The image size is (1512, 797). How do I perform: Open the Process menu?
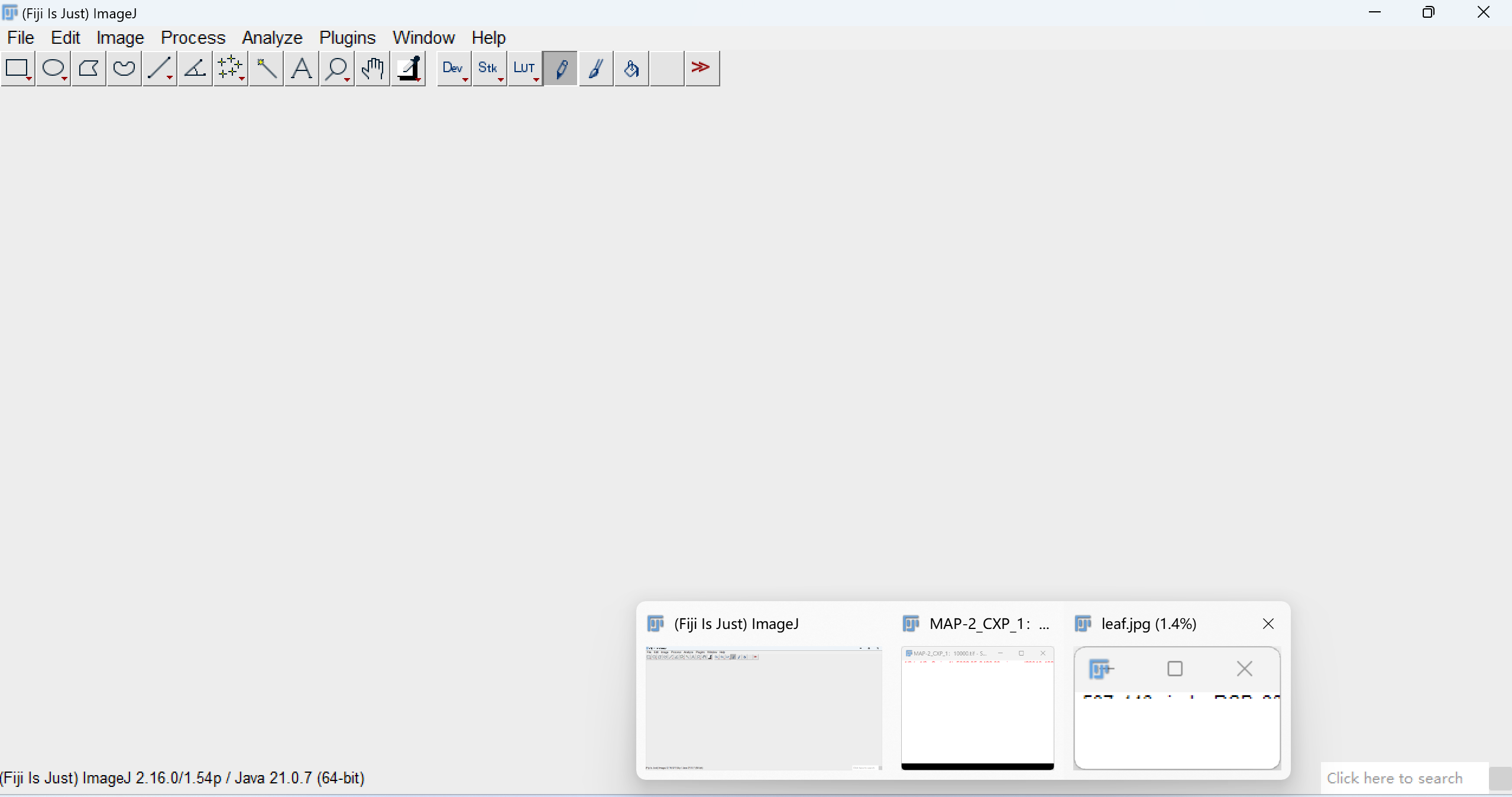click(x=193, y=37)
